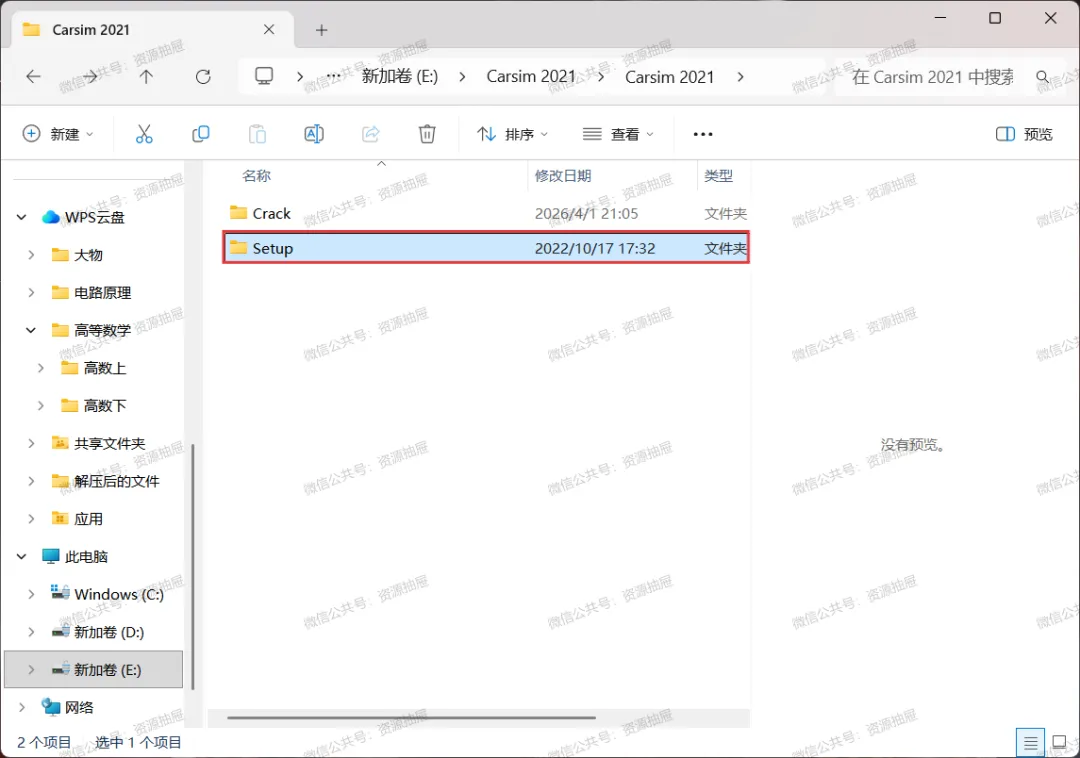The image size is (1080, 758).
Task: Click the last Carsim 2021 breadcrumb
Action: coord(669,76)
